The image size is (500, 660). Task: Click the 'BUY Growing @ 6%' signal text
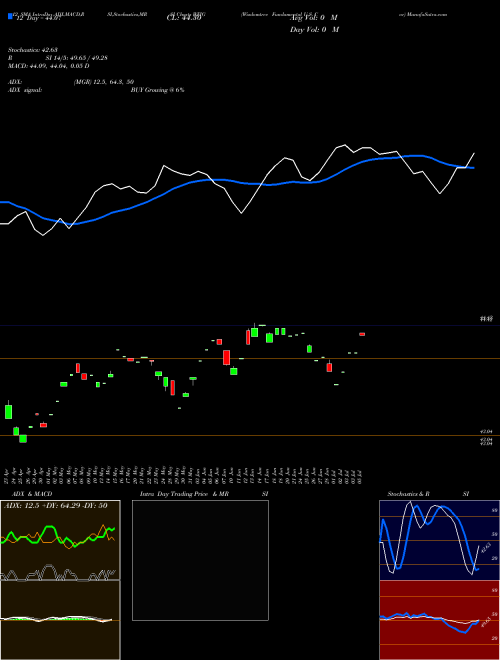(157, 90)
